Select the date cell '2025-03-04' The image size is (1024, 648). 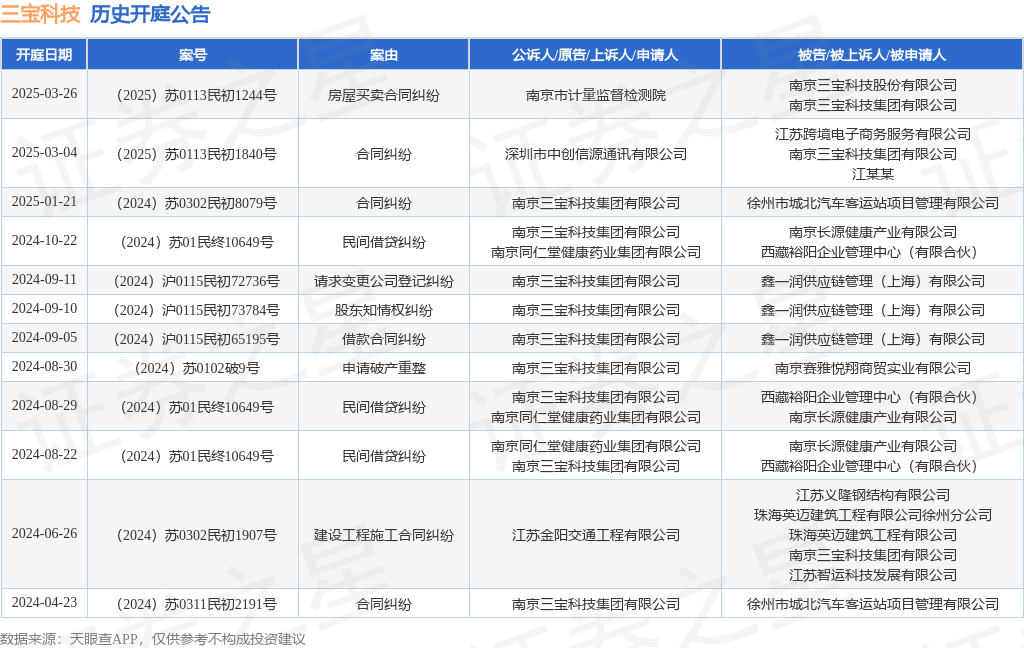click(44, 152)
